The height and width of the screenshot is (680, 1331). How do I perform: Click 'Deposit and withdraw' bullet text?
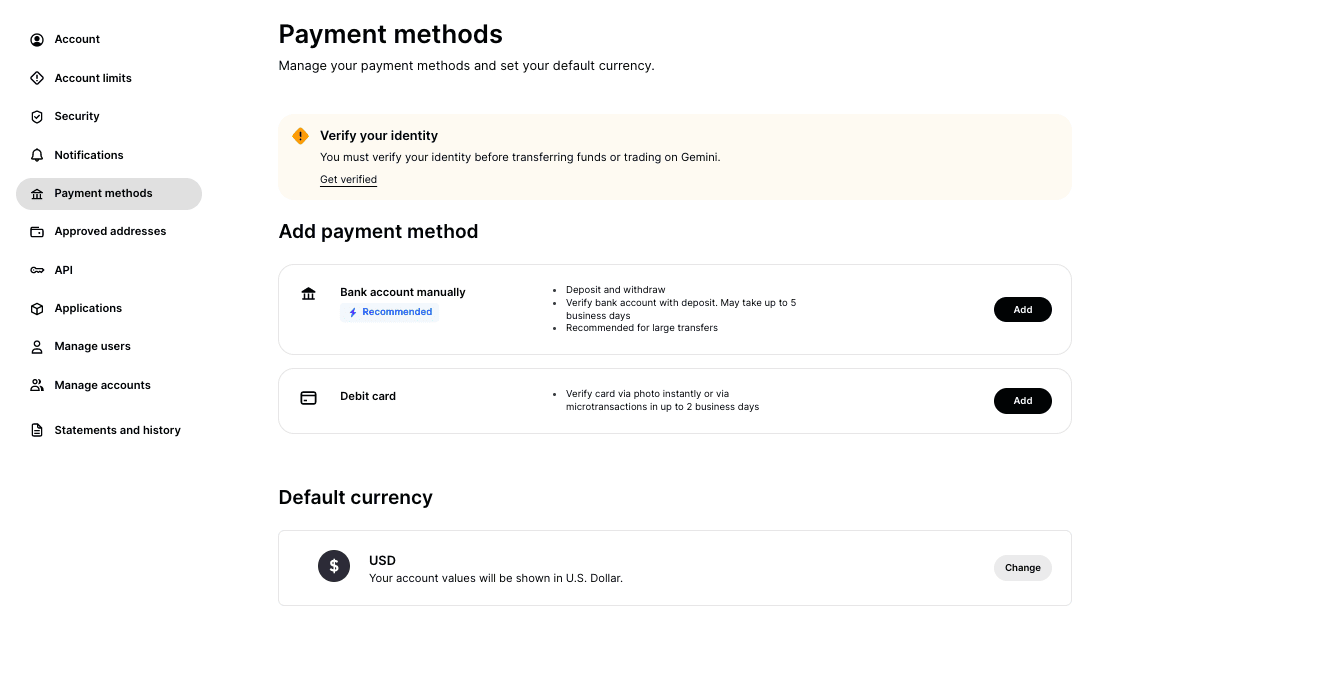pos(615,290)
